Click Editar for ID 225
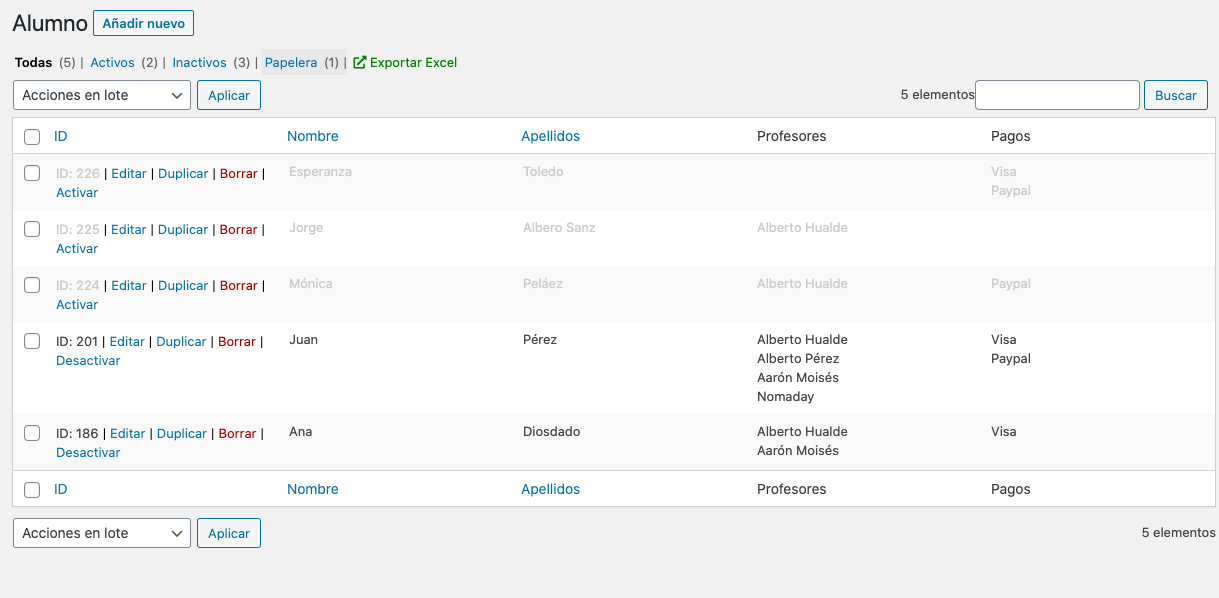 click(129, 229)
